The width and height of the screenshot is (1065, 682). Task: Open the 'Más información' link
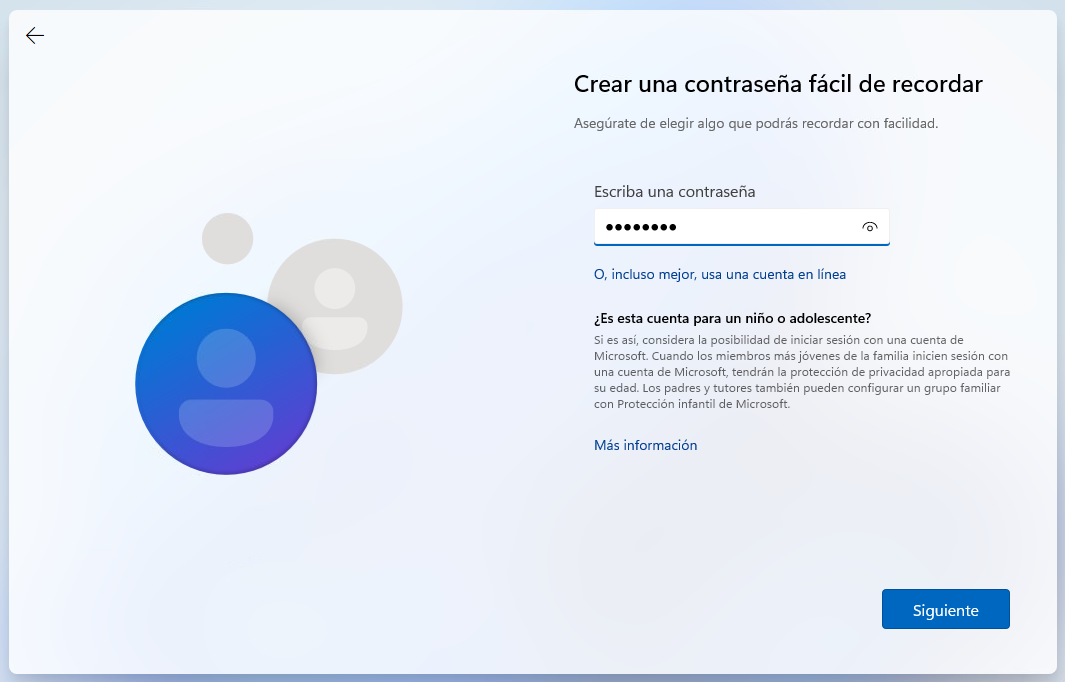point(645,445)
